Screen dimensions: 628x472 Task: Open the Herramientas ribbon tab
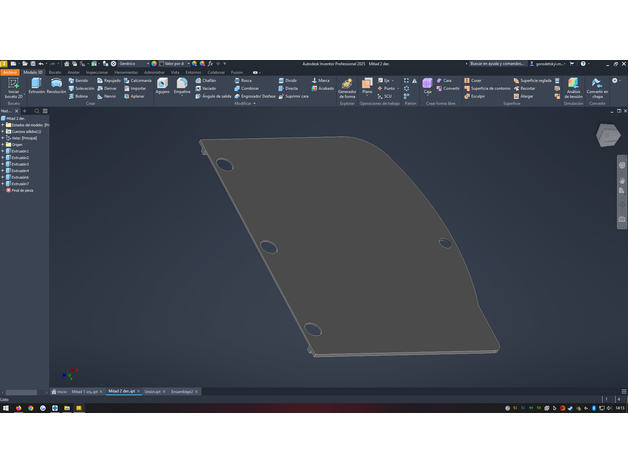point(126,72)
